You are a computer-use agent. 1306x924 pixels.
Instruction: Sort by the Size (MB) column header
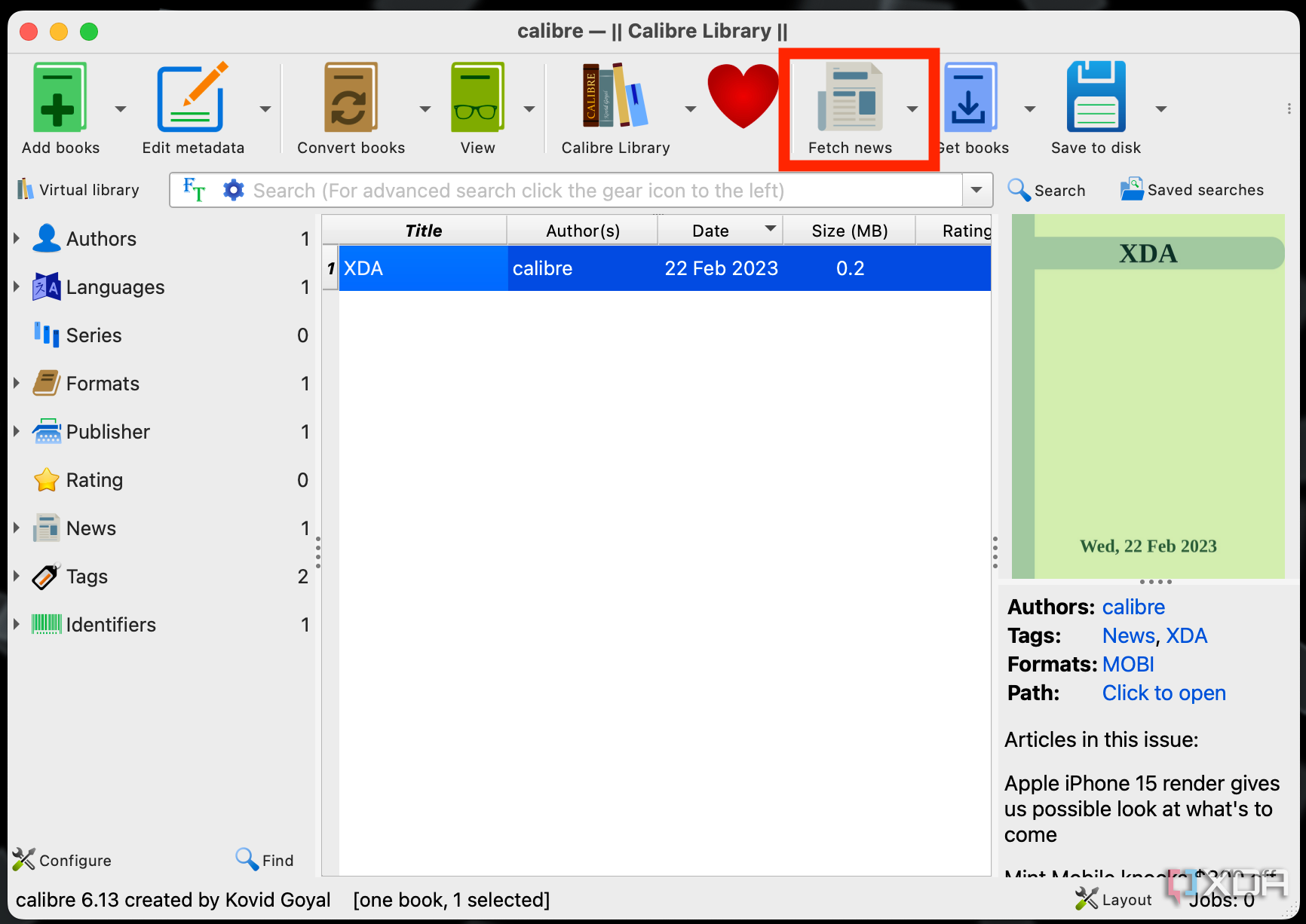click(849, 231)
